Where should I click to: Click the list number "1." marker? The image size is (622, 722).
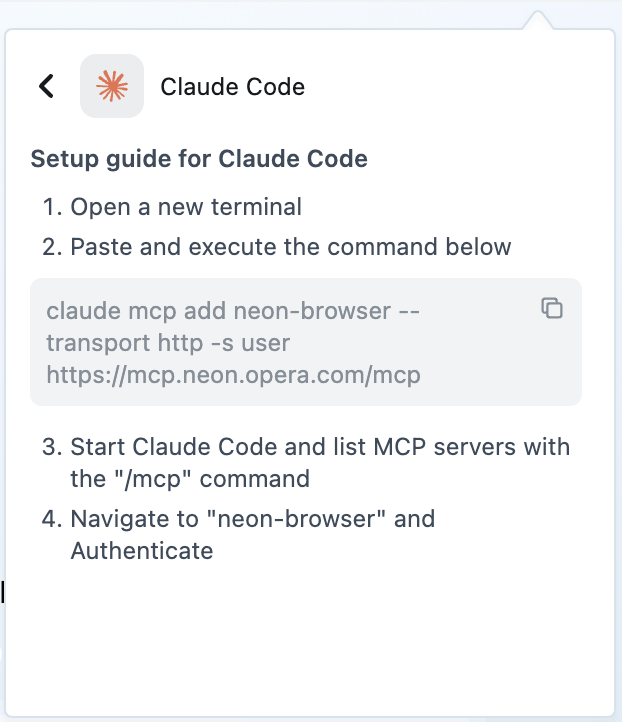coord(52,208)
